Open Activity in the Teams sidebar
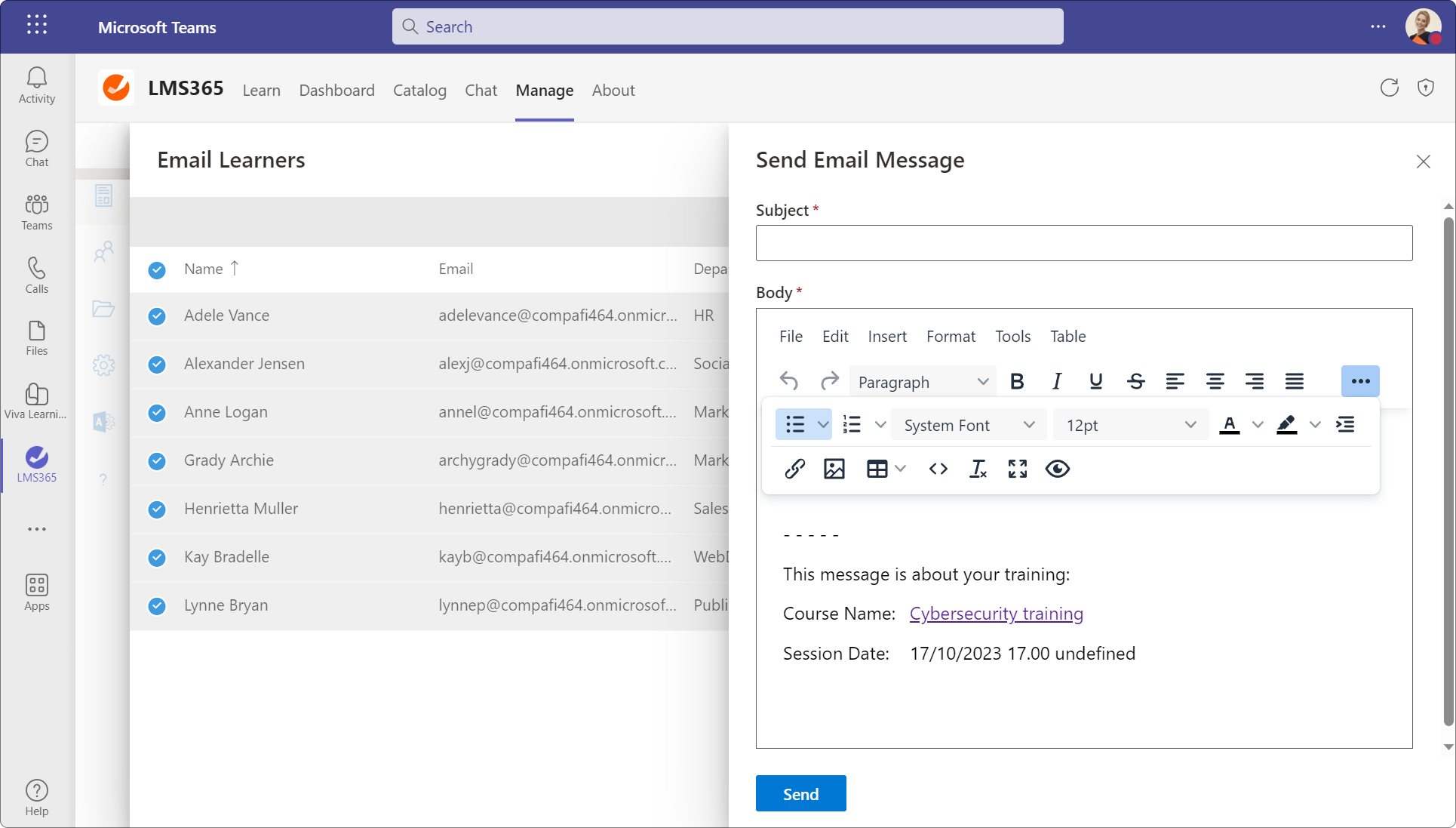The image size is (1456, 828). [37, 85]
